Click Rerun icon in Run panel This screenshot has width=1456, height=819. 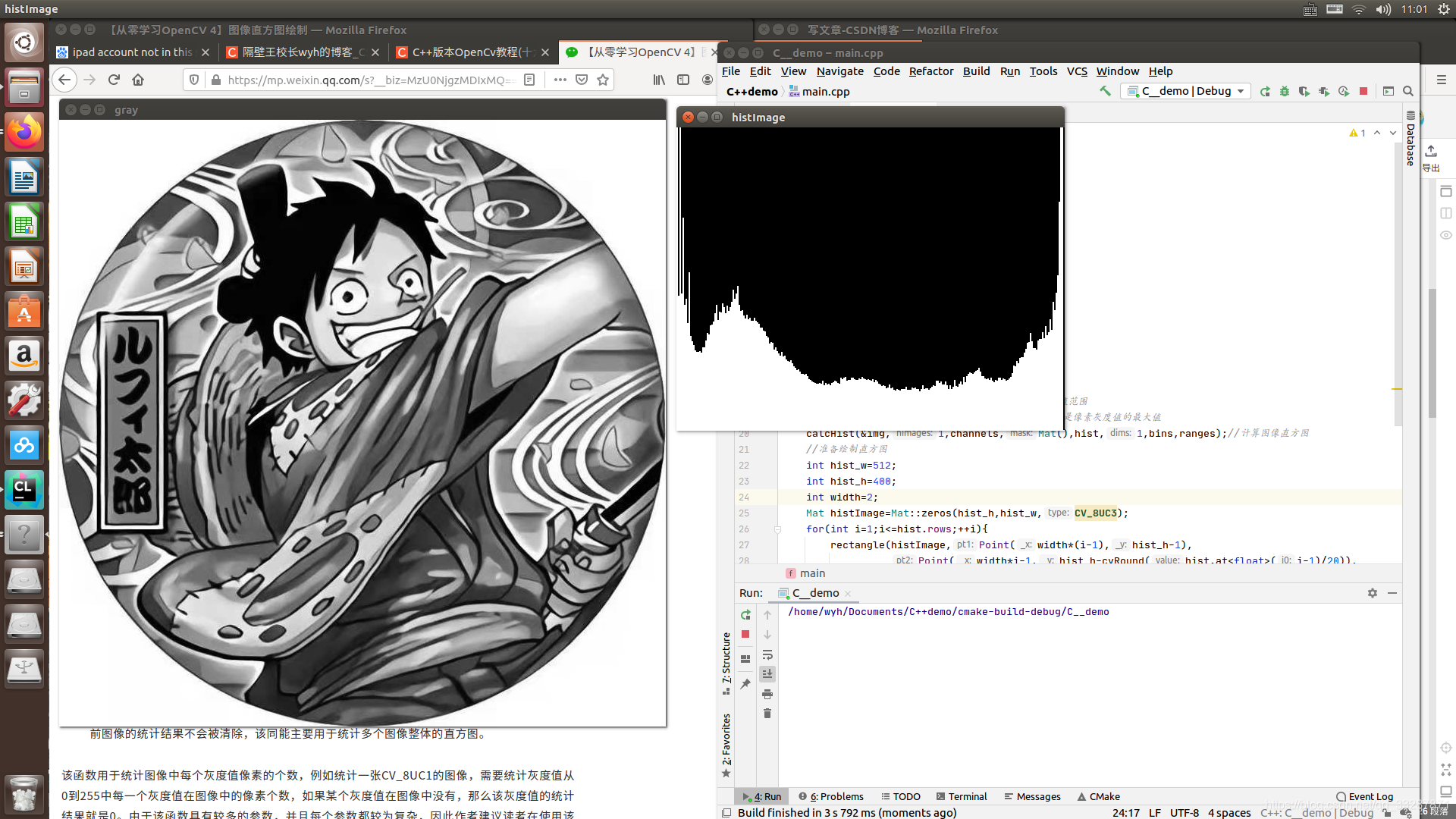tap(745, 615)
